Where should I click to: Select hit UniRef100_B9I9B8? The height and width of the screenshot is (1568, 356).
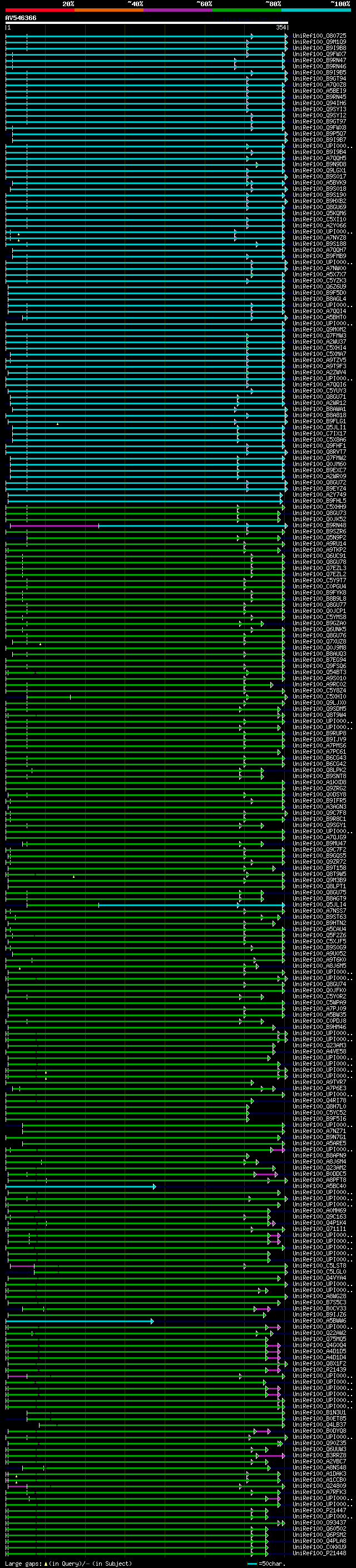(x=319, y=48)
